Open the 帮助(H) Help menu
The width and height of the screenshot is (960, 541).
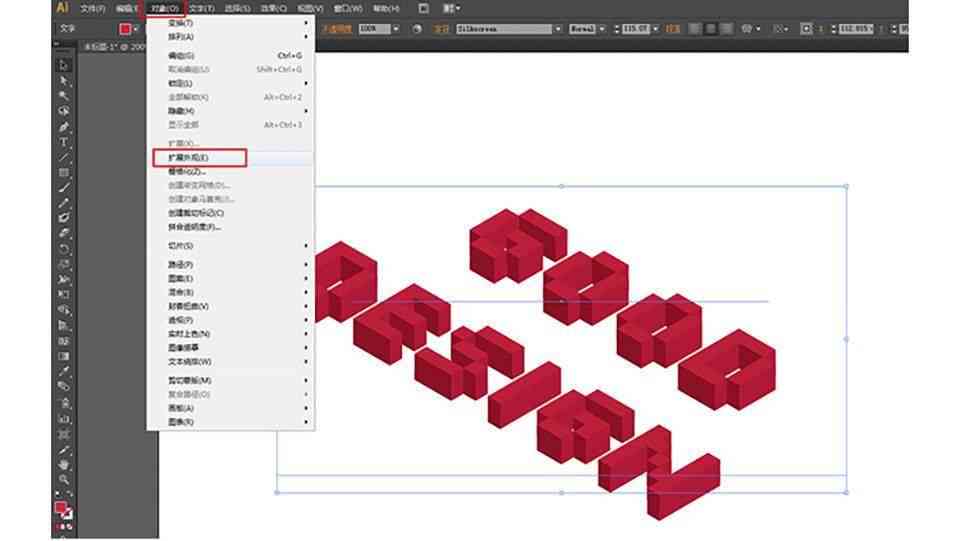click(x=386, y=9)
